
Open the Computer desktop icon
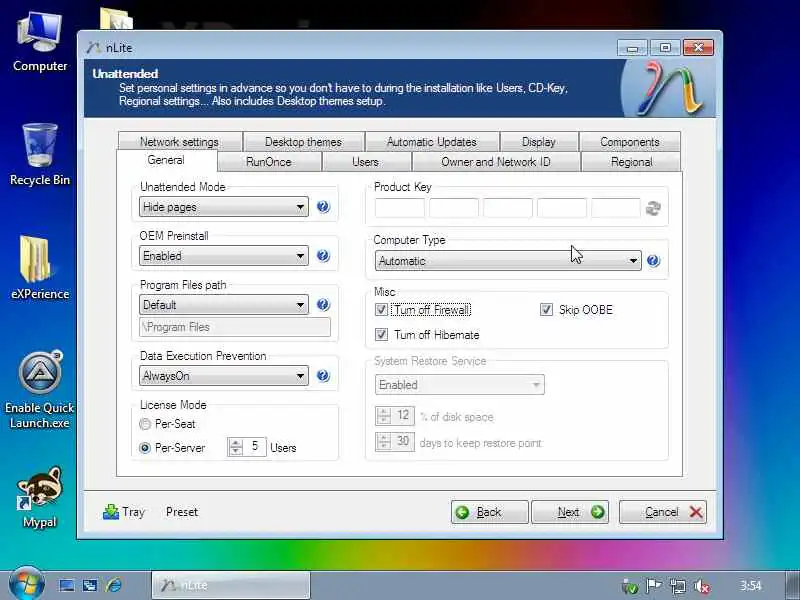pyautogui.click(x=40, y=42)
